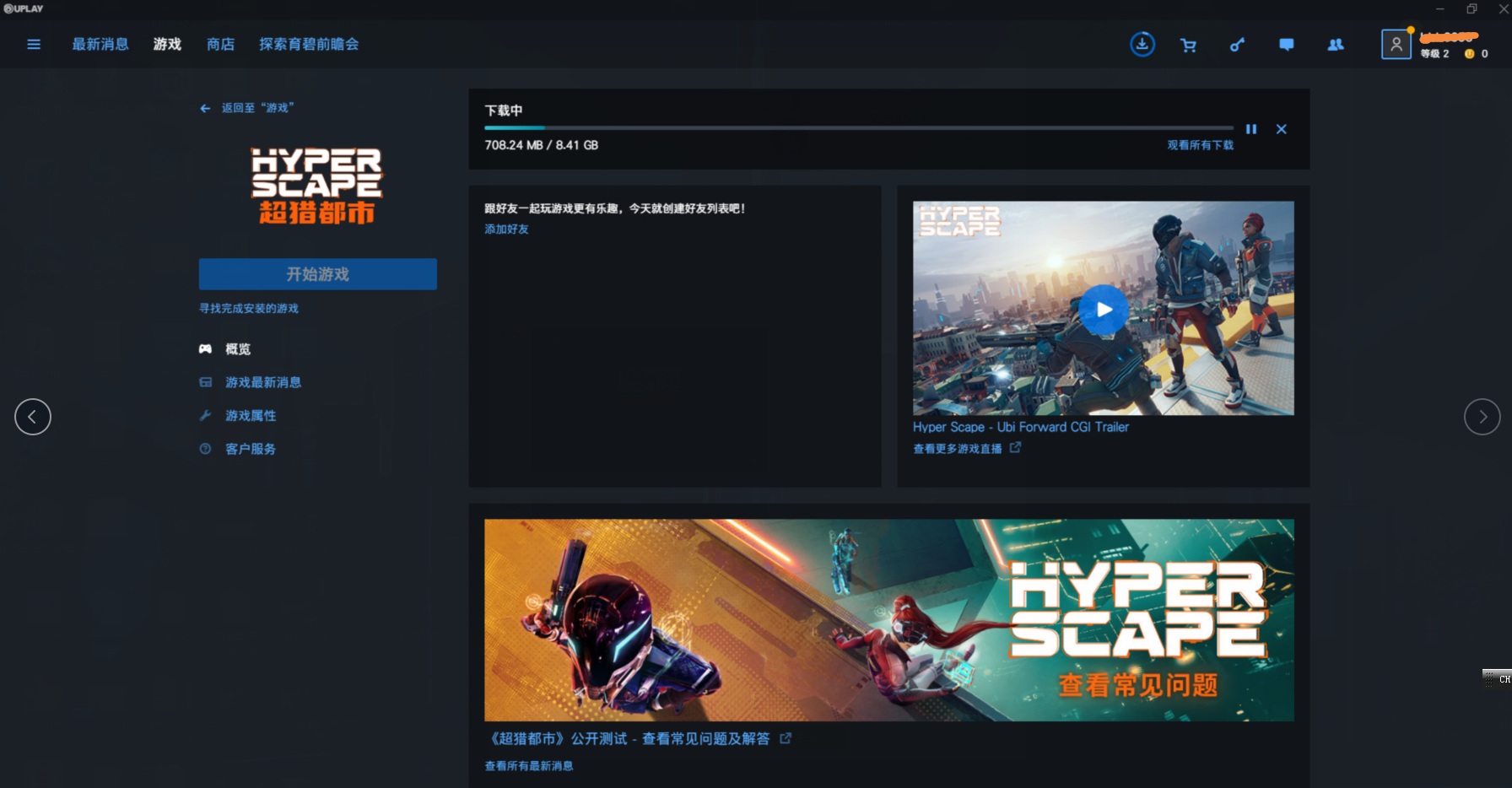Click the 下载中 heading

click(504, 111)
